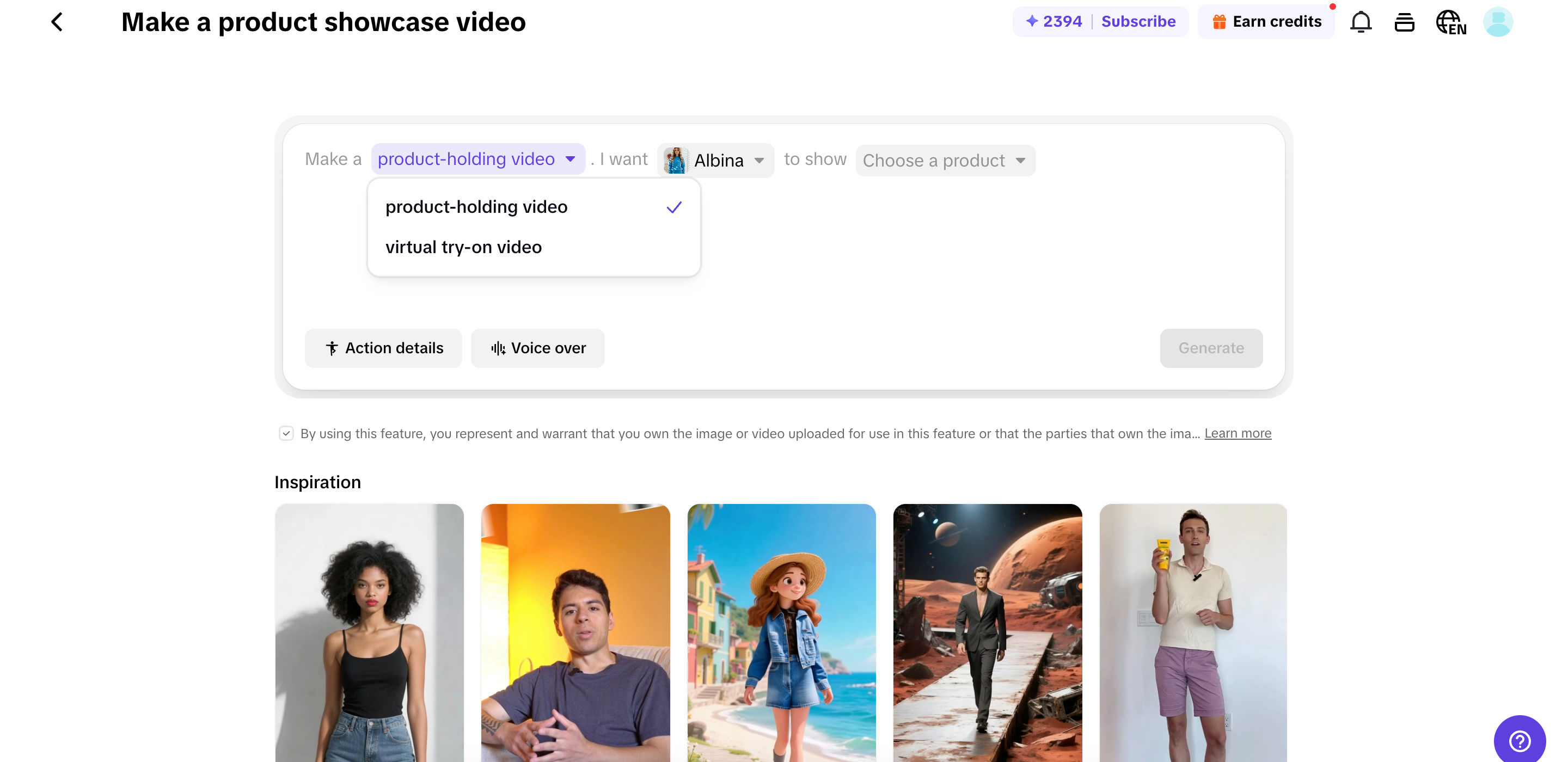Image resolution: width=1568 pixels, height=762 pixels.
Task: Open the Action details panel
Action: pos(383,347)
